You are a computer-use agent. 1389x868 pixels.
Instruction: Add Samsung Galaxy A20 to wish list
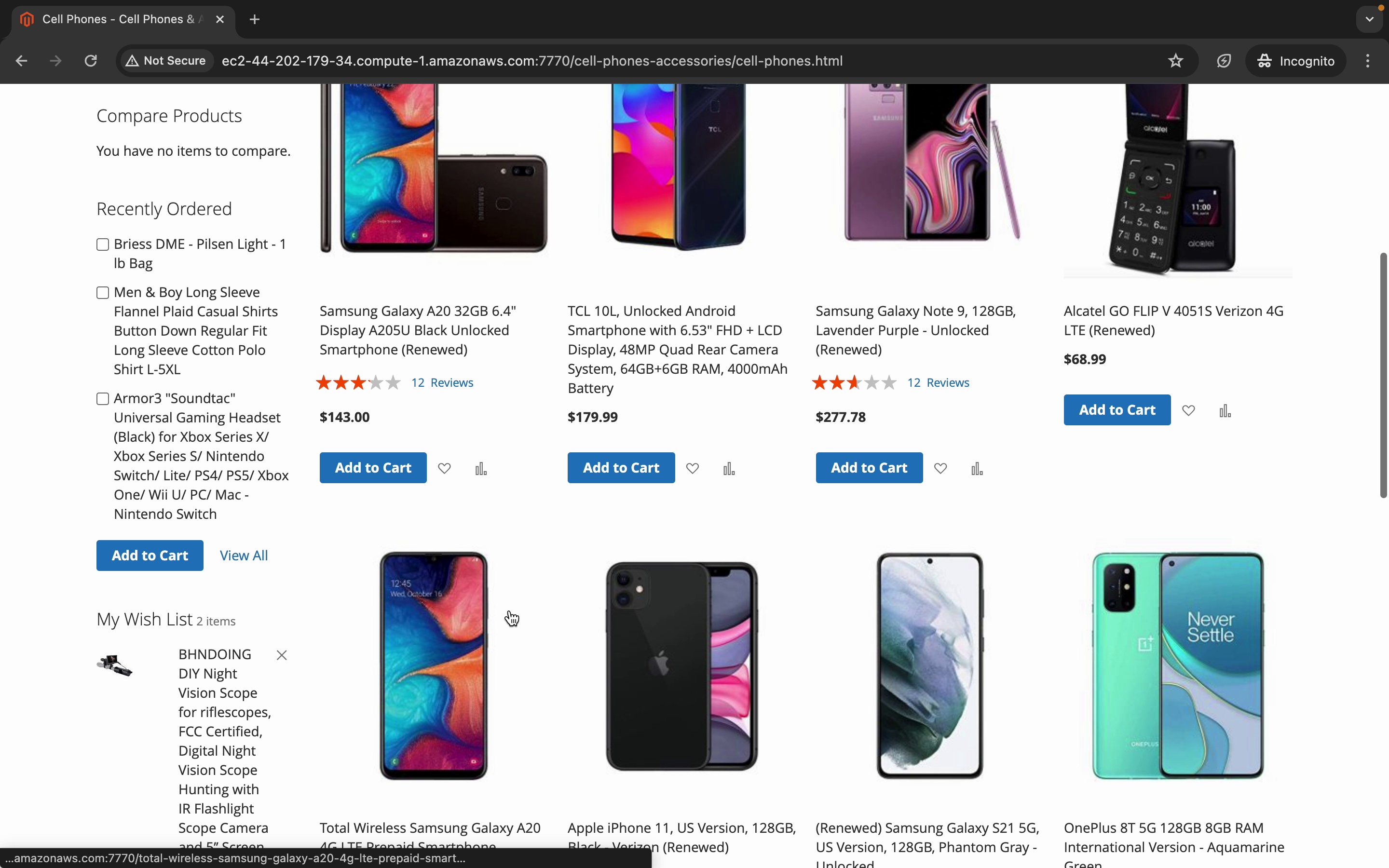coord(444,468)
